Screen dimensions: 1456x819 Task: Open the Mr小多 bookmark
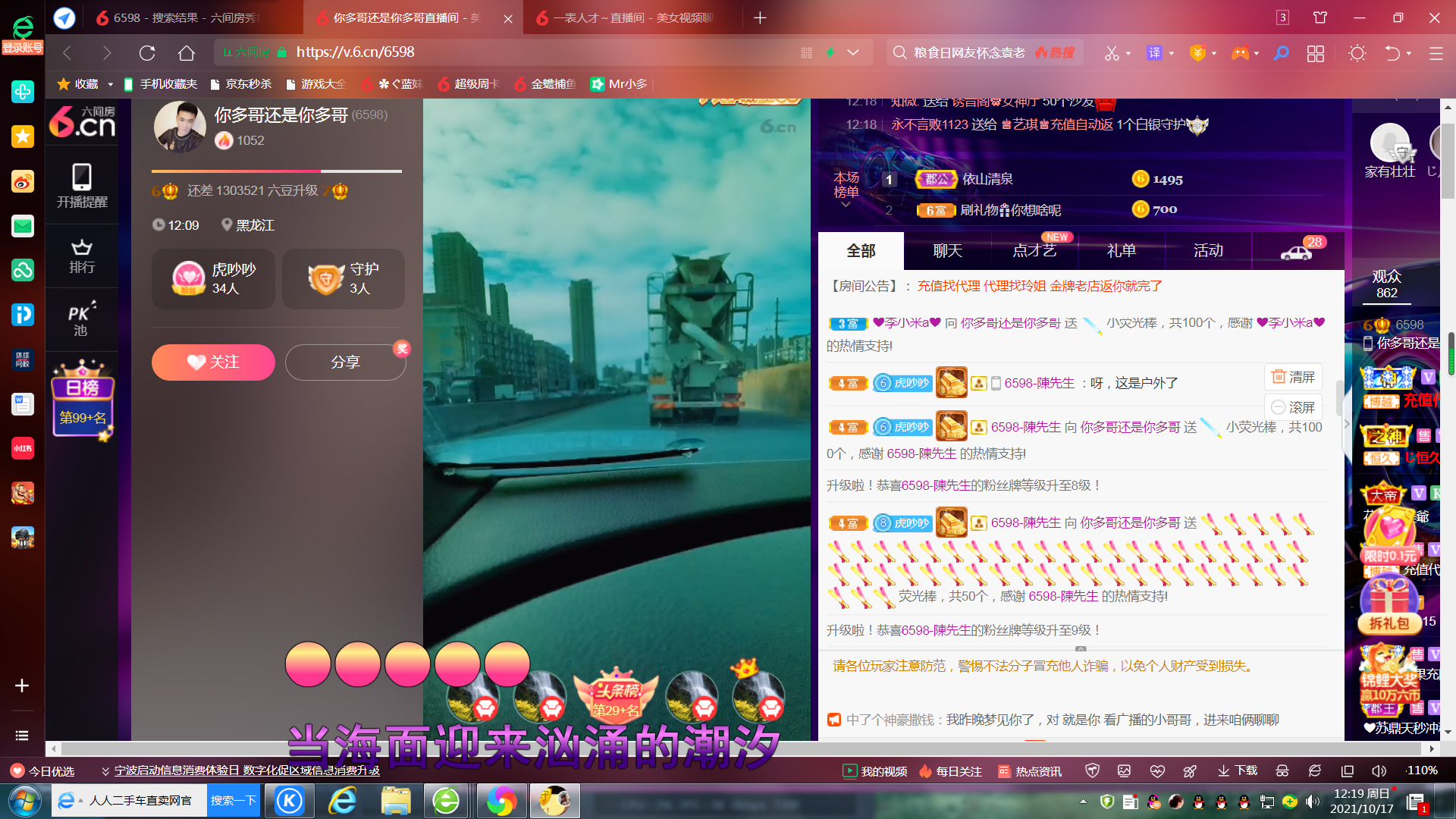620,84
